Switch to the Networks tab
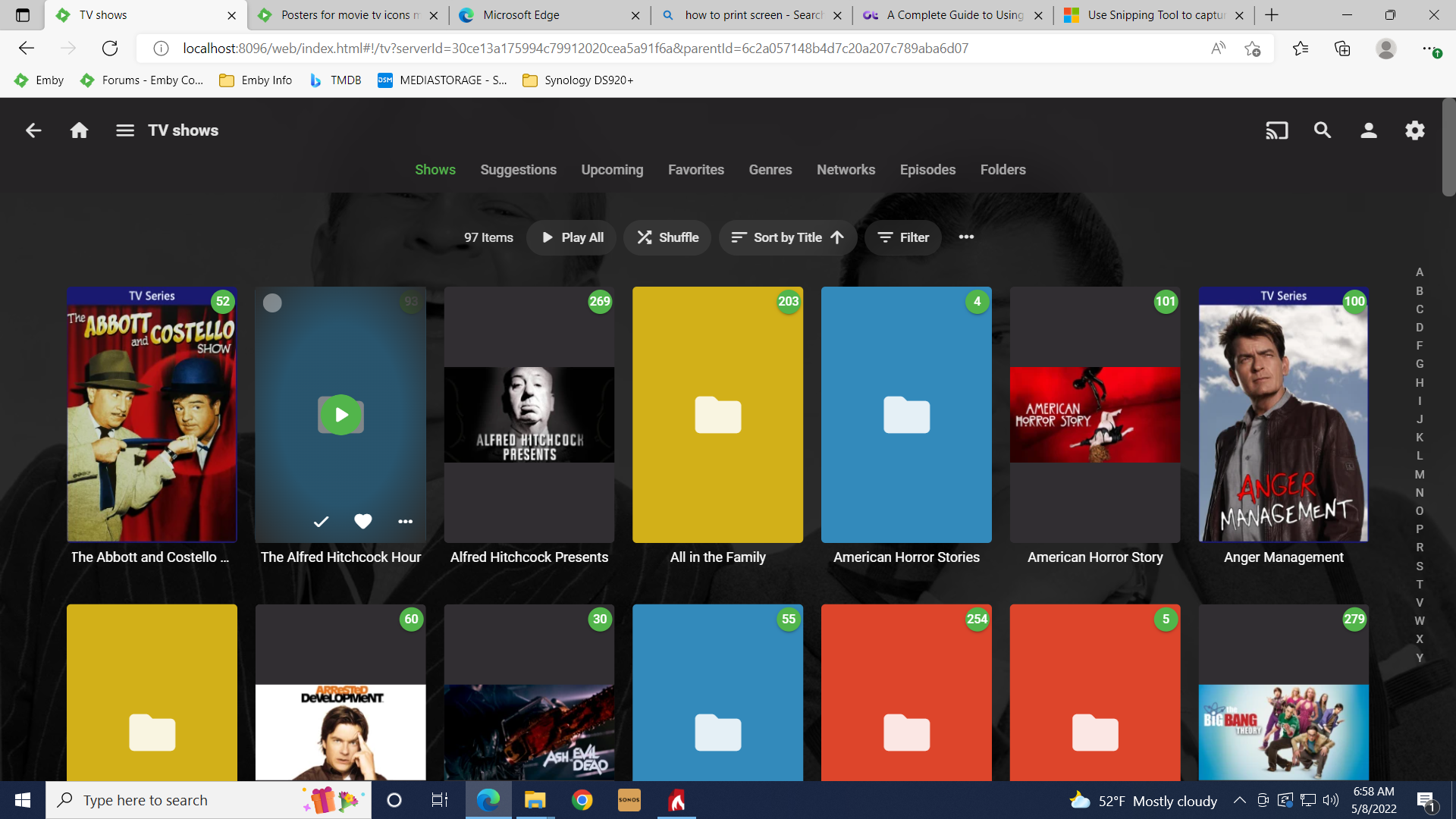The image size is (1456, 819). pyautogui.click(x=846, y=170)
